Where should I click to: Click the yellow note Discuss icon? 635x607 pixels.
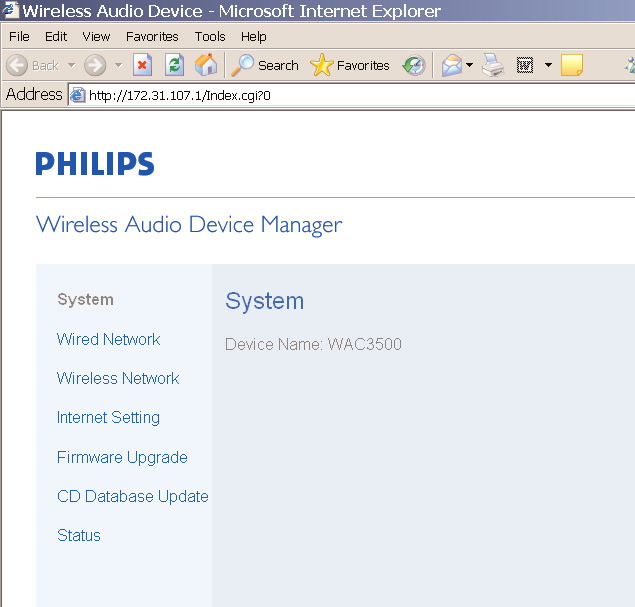tap(572, 65)
